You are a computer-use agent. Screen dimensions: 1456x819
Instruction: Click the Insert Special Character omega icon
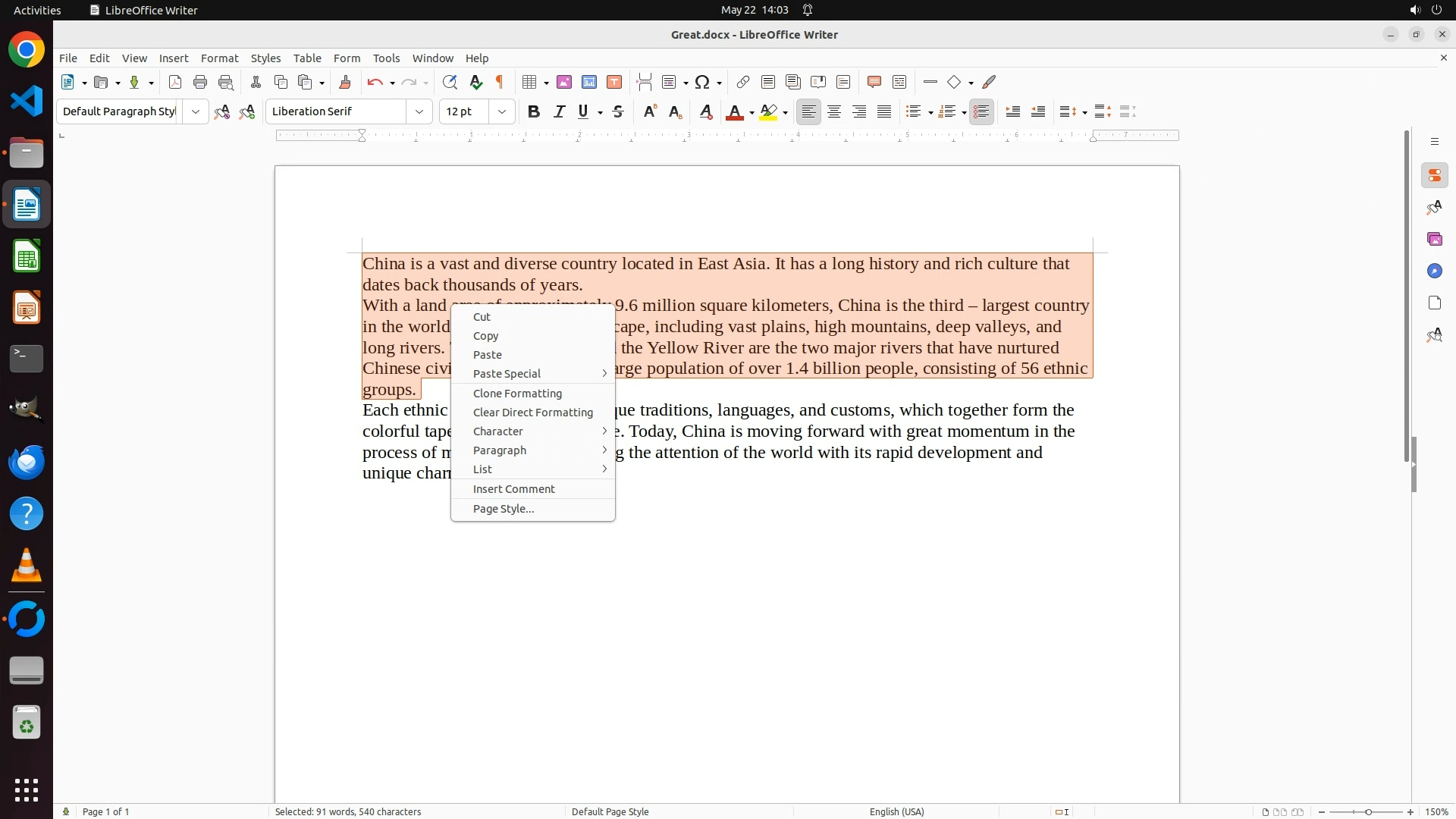coord(702,82)
